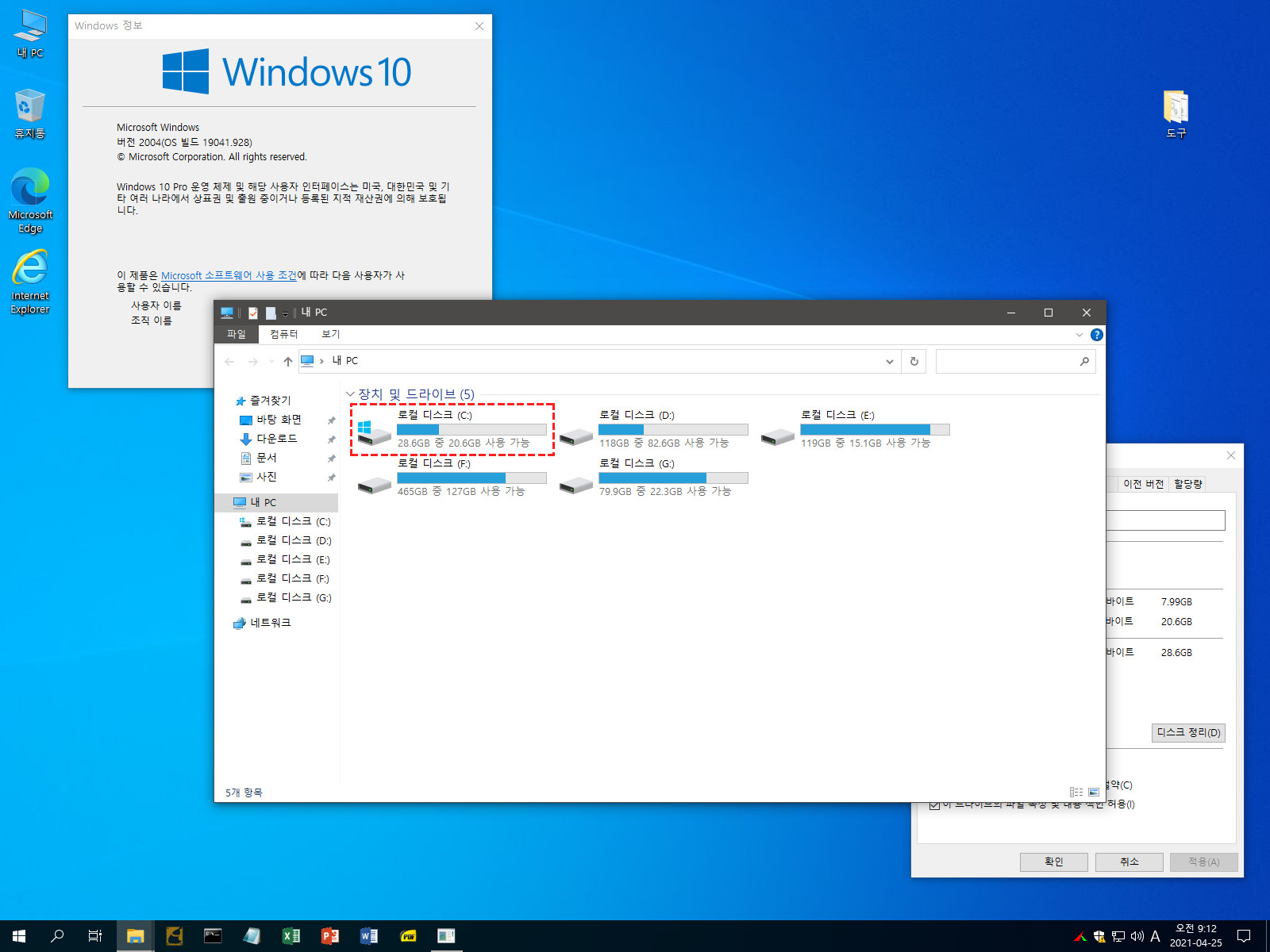Open the Windows Start menu
The image size is (1270, 952).
[19, 936]
